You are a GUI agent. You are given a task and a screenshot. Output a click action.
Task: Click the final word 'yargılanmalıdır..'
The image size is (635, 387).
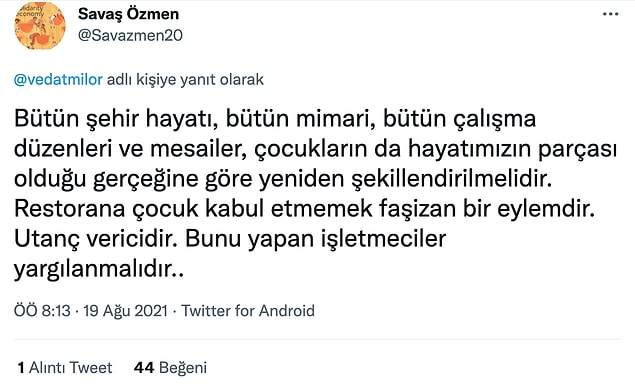pos(99,269)
